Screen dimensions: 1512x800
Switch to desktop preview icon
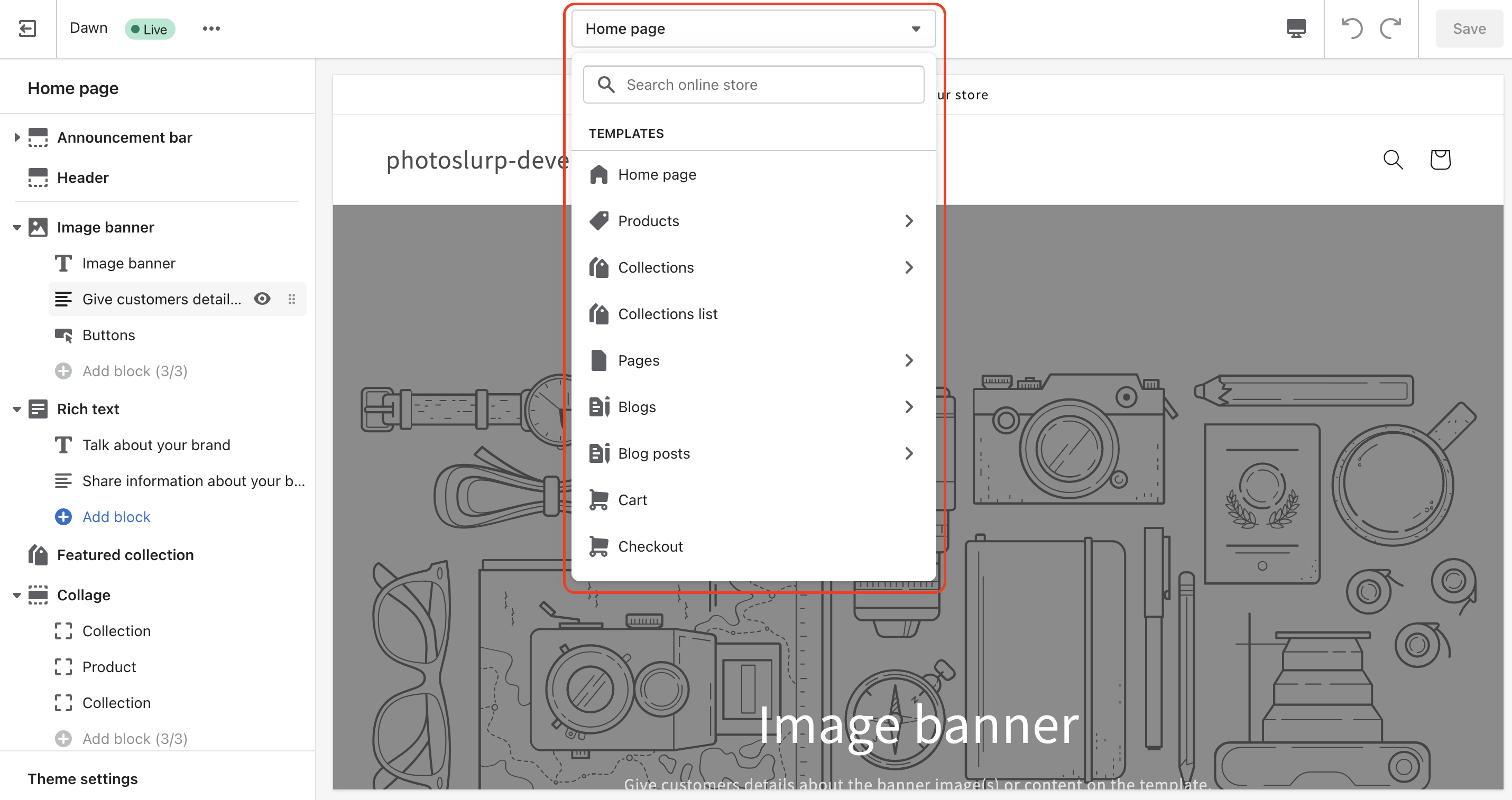[x=1296, y=28]
